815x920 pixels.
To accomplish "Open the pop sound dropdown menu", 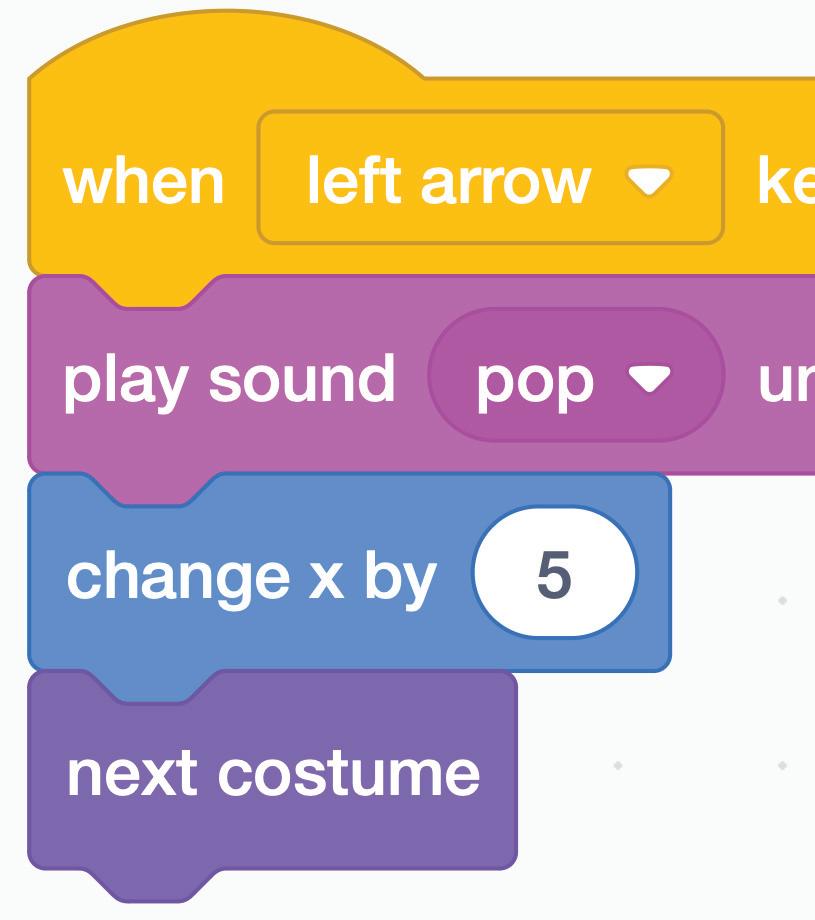I will (x=575, y=376).
